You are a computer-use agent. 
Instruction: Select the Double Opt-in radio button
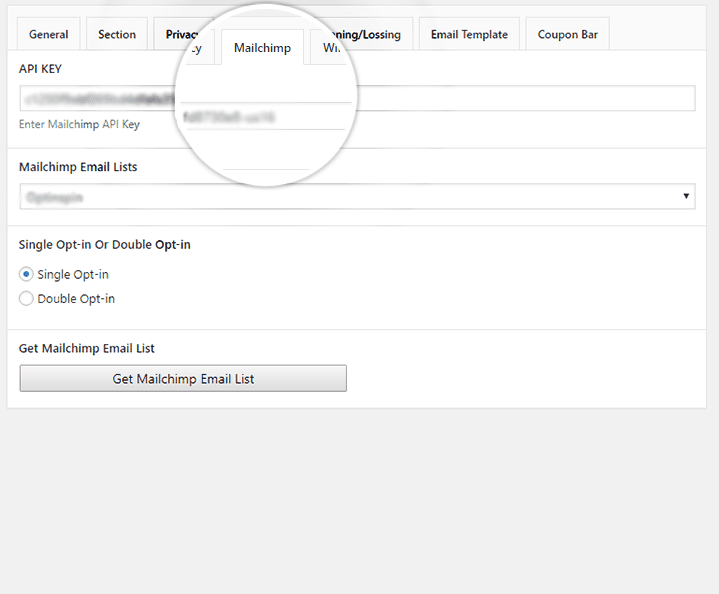(26, 298)
